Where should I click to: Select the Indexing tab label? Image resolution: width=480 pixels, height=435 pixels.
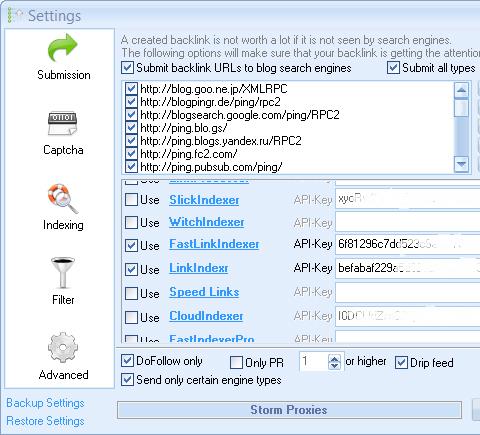click(63, 225)
